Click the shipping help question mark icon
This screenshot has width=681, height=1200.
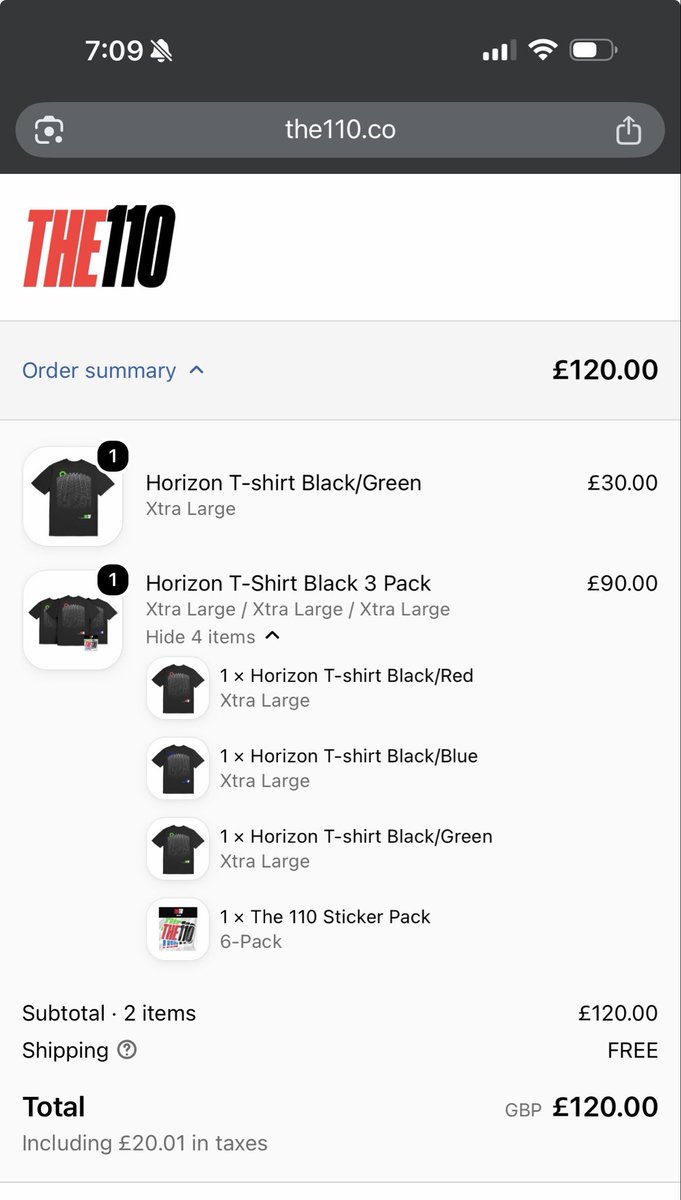pos(127,1050)
